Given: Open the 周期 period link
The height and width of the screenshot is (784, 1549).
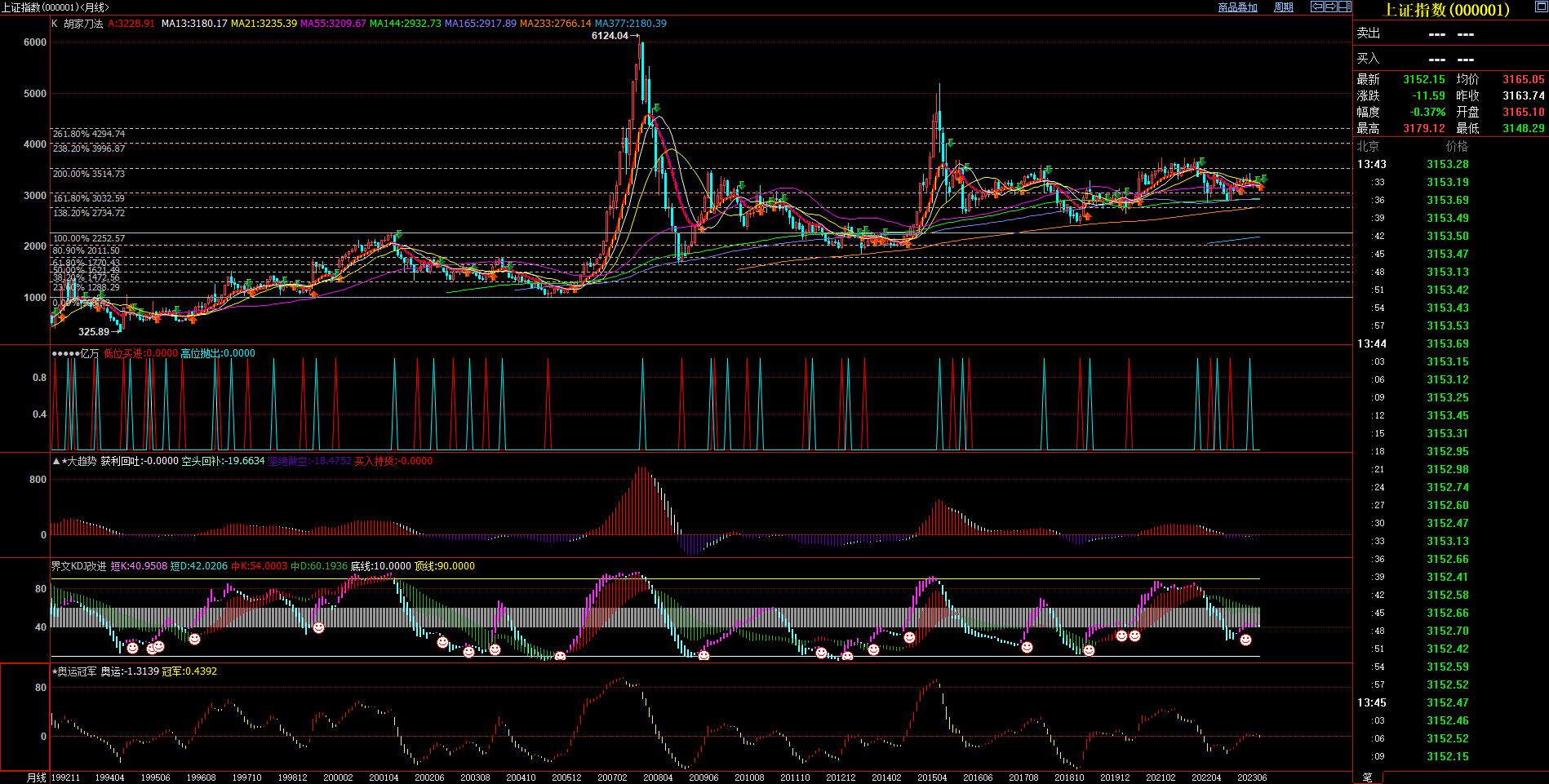Looking at the screenshot, I should coord(1284,7).
